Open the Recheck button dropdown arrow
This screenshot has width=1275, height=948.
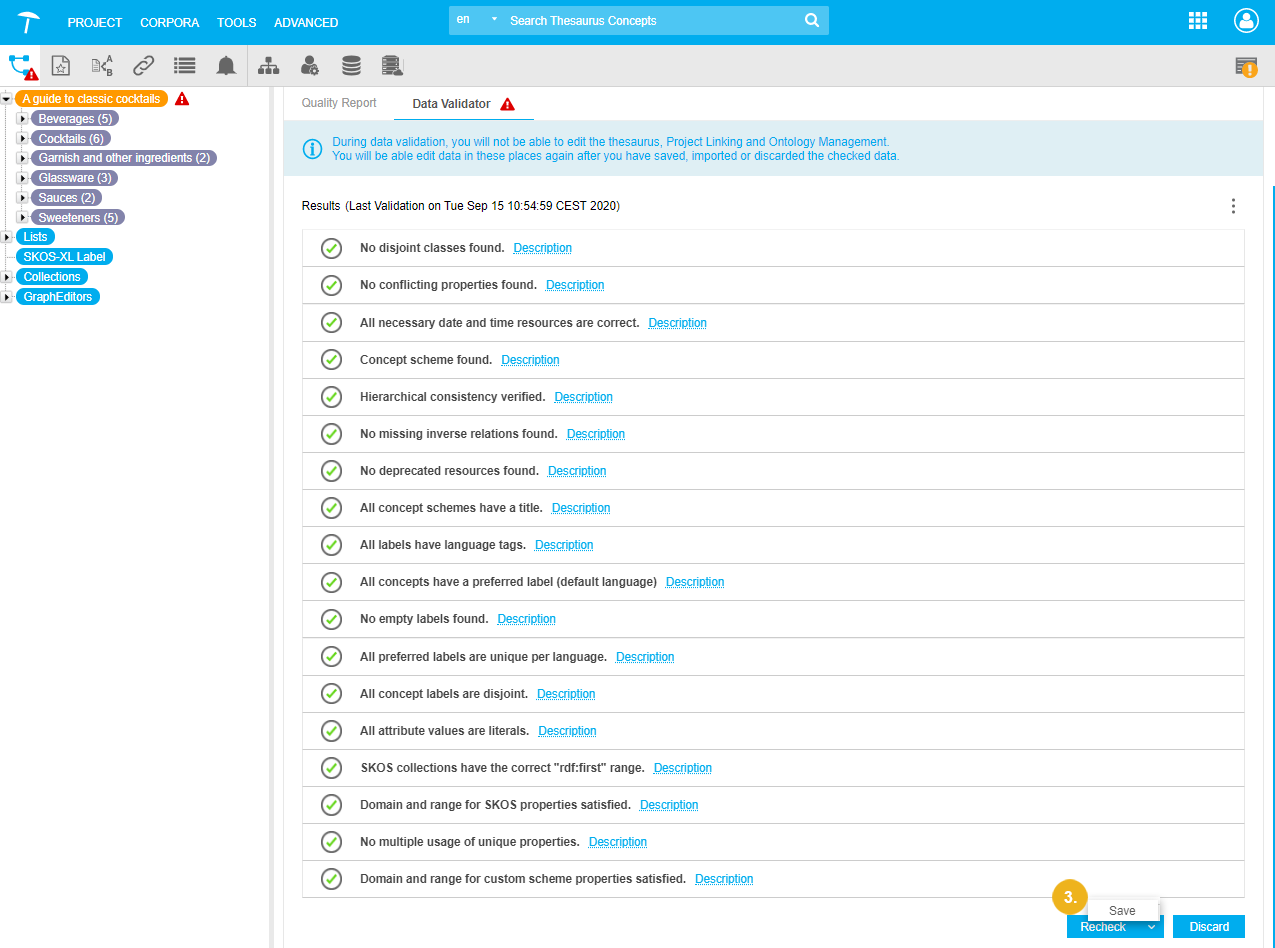[1152, 927]
